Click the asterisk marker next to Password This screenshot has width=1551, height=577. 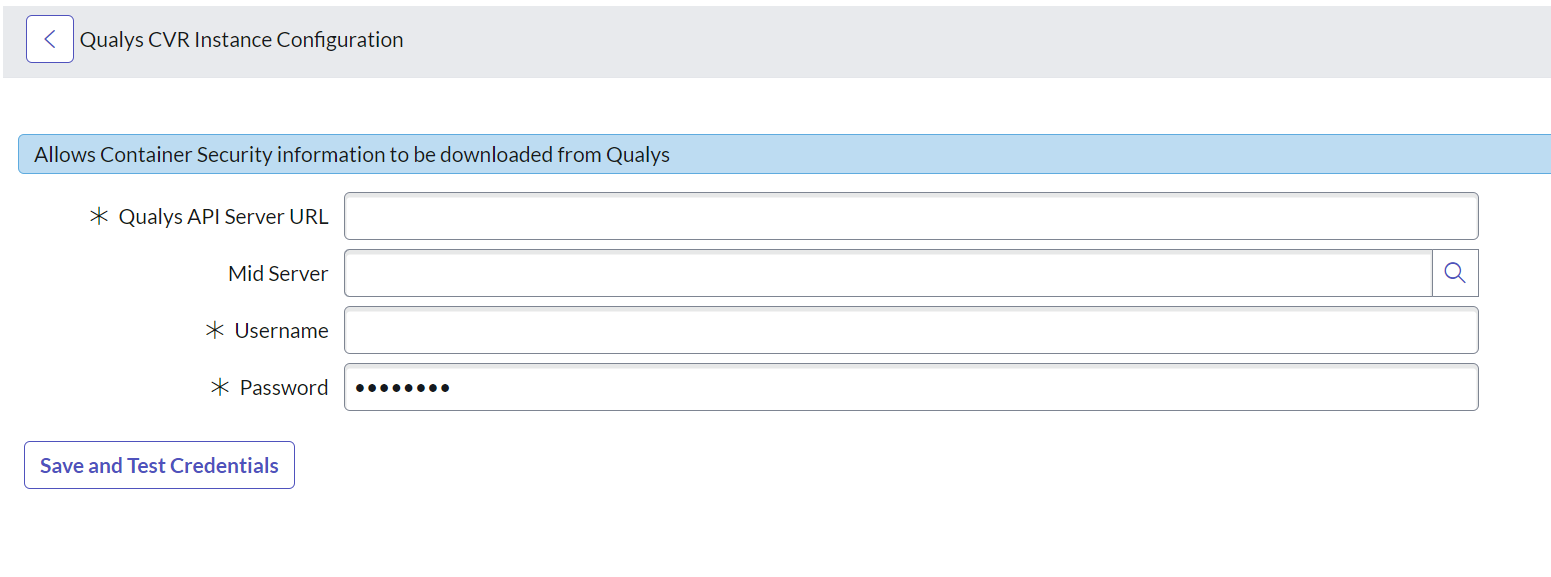point(219,386)
